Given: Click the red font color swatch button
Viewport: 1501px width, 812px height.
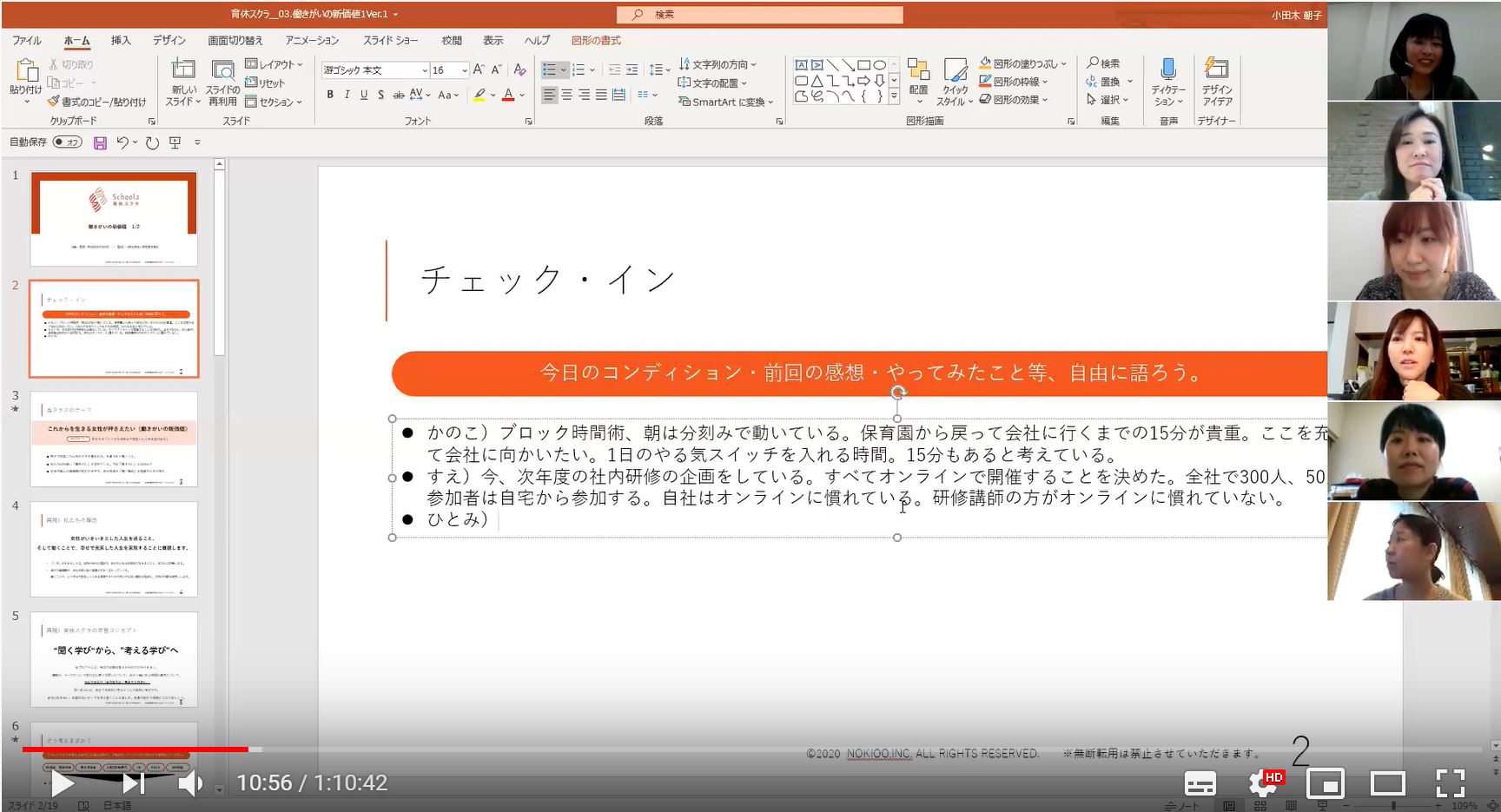Looking at the screenshot, I should [x=508, y=95].
